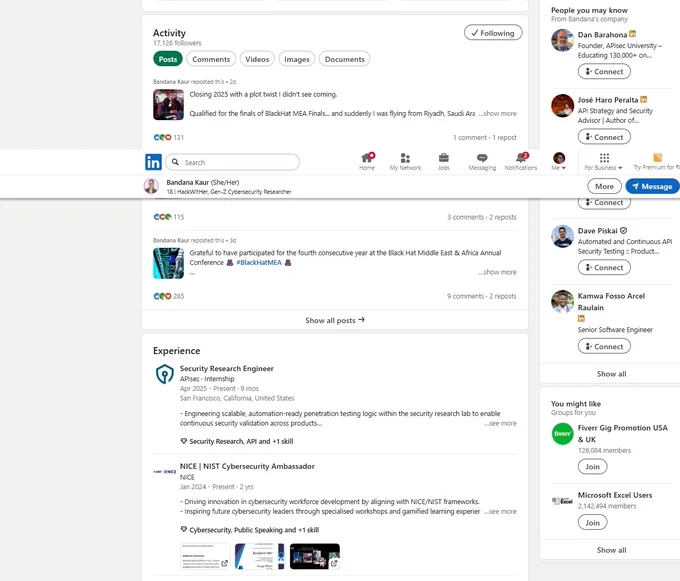View reactions count 131
Viewport: 680px width, 581px height.
[x=169, y=137]
